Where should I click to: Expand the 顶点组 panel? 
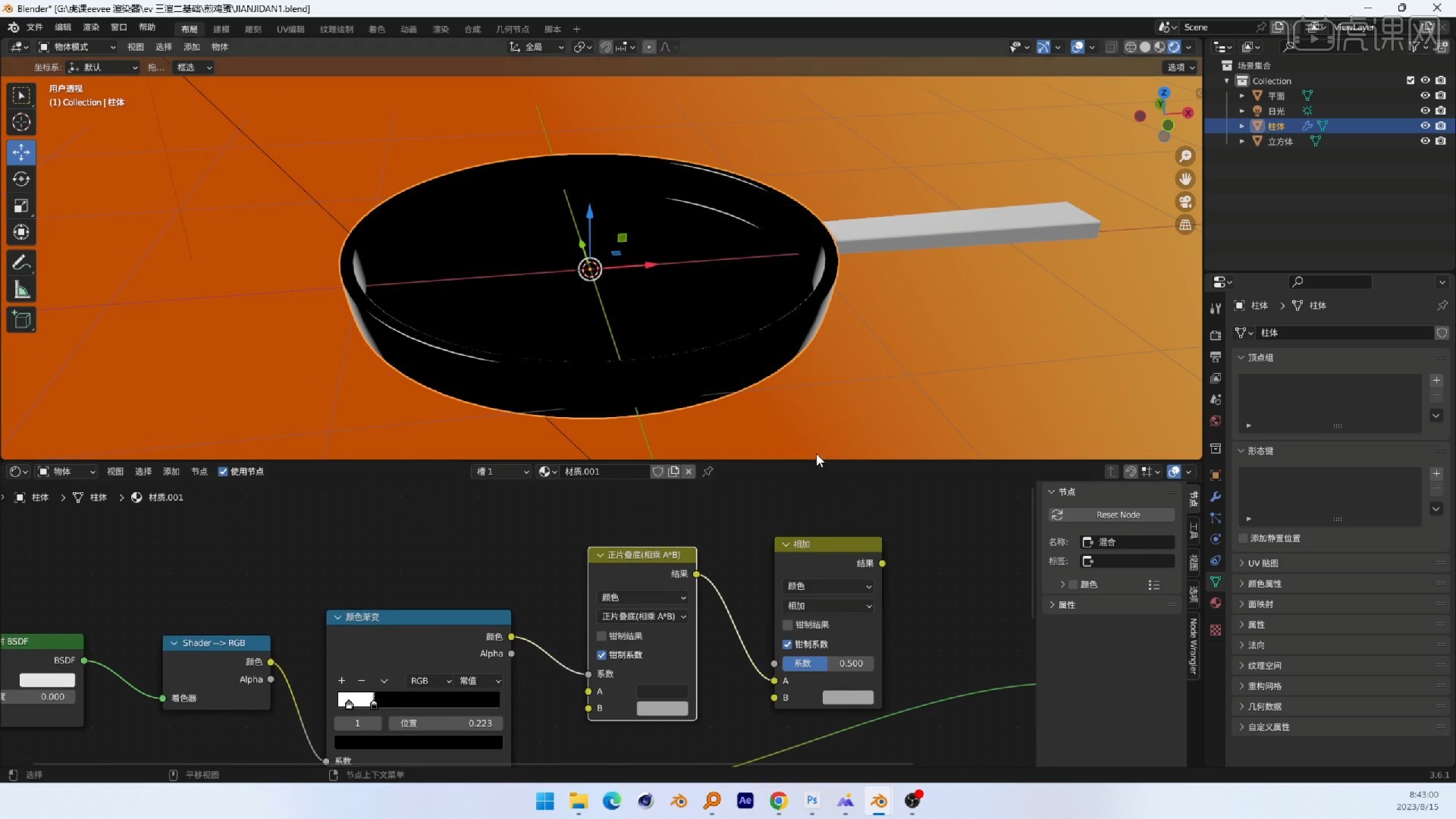coord(1259,357)
